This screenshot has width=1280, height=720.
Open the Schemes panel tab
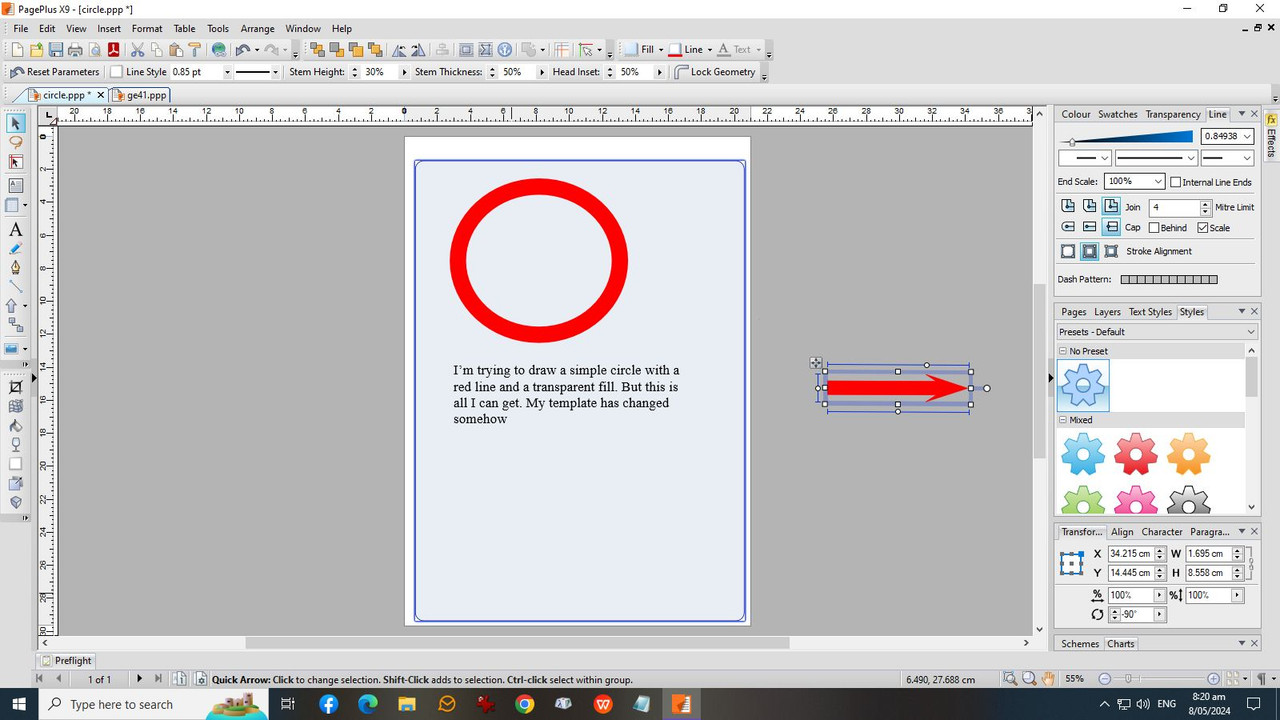1080,644
